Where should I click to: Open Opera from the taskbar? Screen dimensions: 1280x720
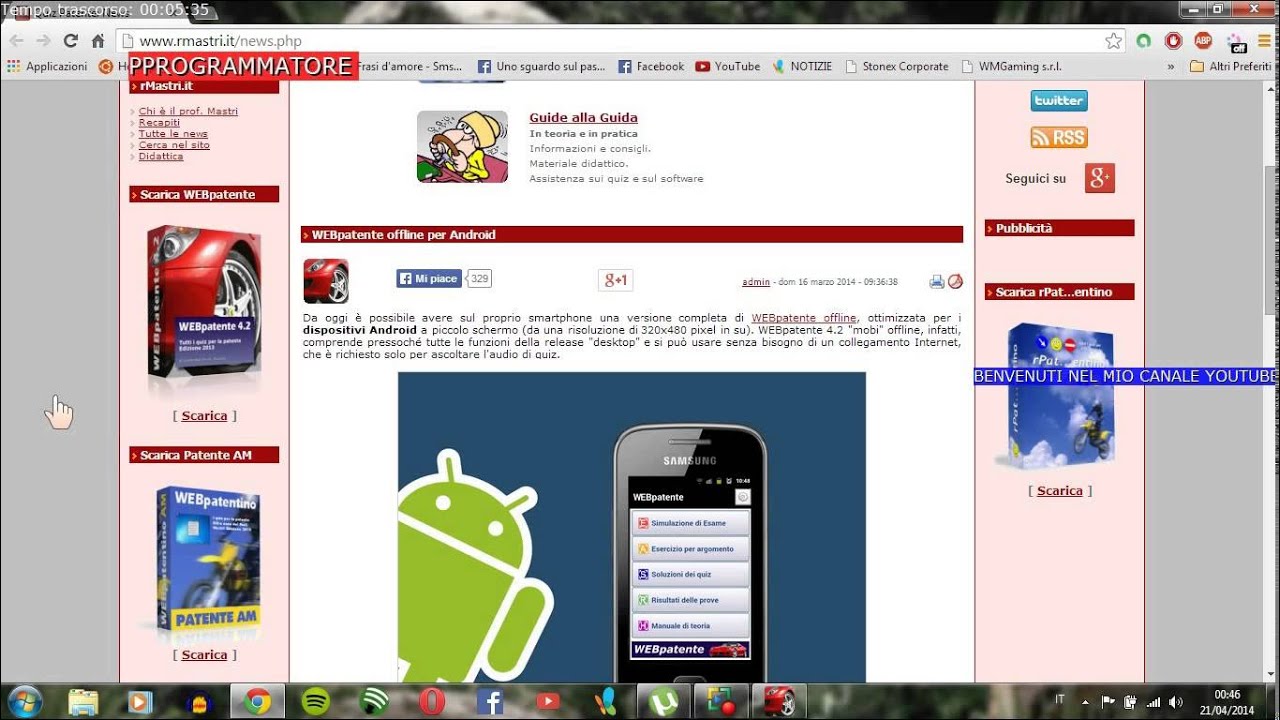coord(432,702)
